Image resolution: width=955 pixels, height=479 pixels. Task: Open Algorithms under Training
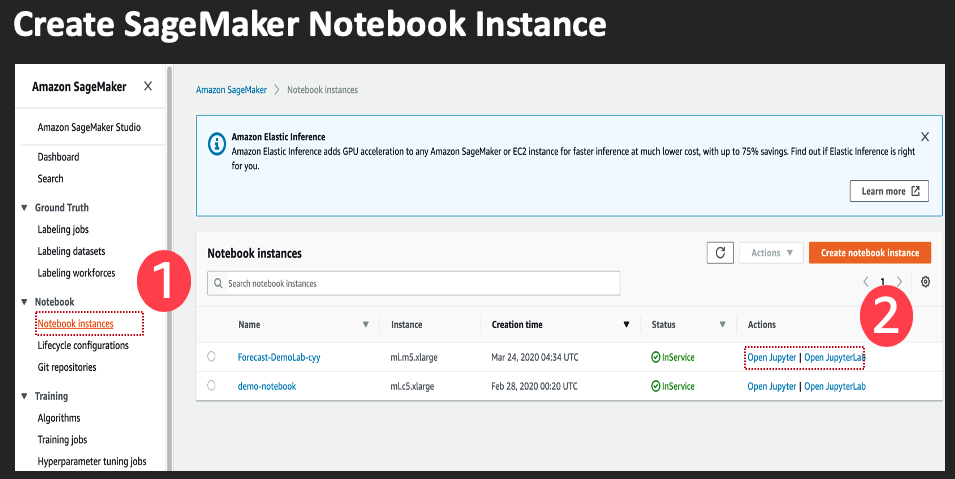point(59,418)
